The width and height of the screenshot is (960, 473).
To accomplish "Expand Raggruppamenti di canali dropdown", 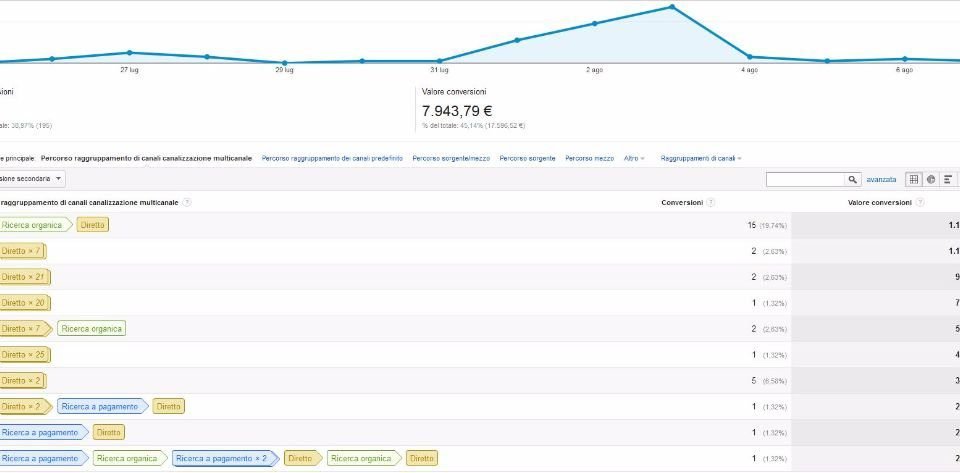I will (700, 158).
